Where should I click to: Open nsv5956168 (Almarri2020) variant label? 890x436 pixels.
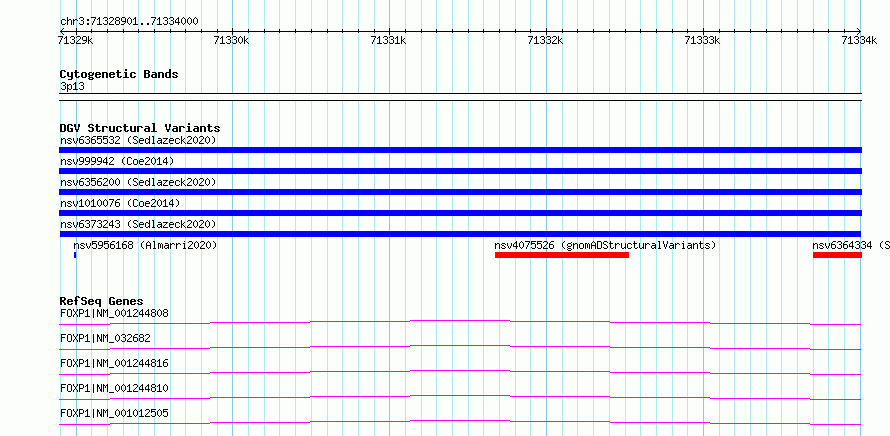point(145,245)
